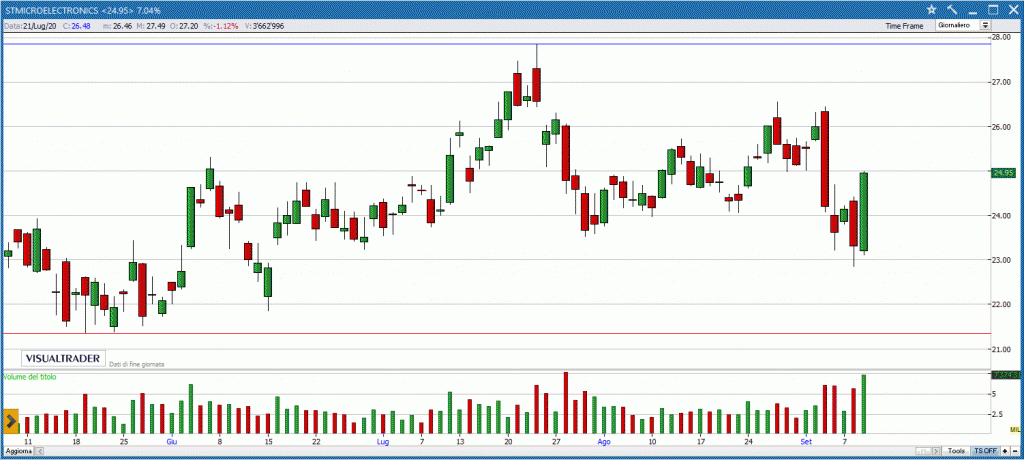Maximize the chart window
Viewport: 1024px width, 460px height.
click(993, 10)
